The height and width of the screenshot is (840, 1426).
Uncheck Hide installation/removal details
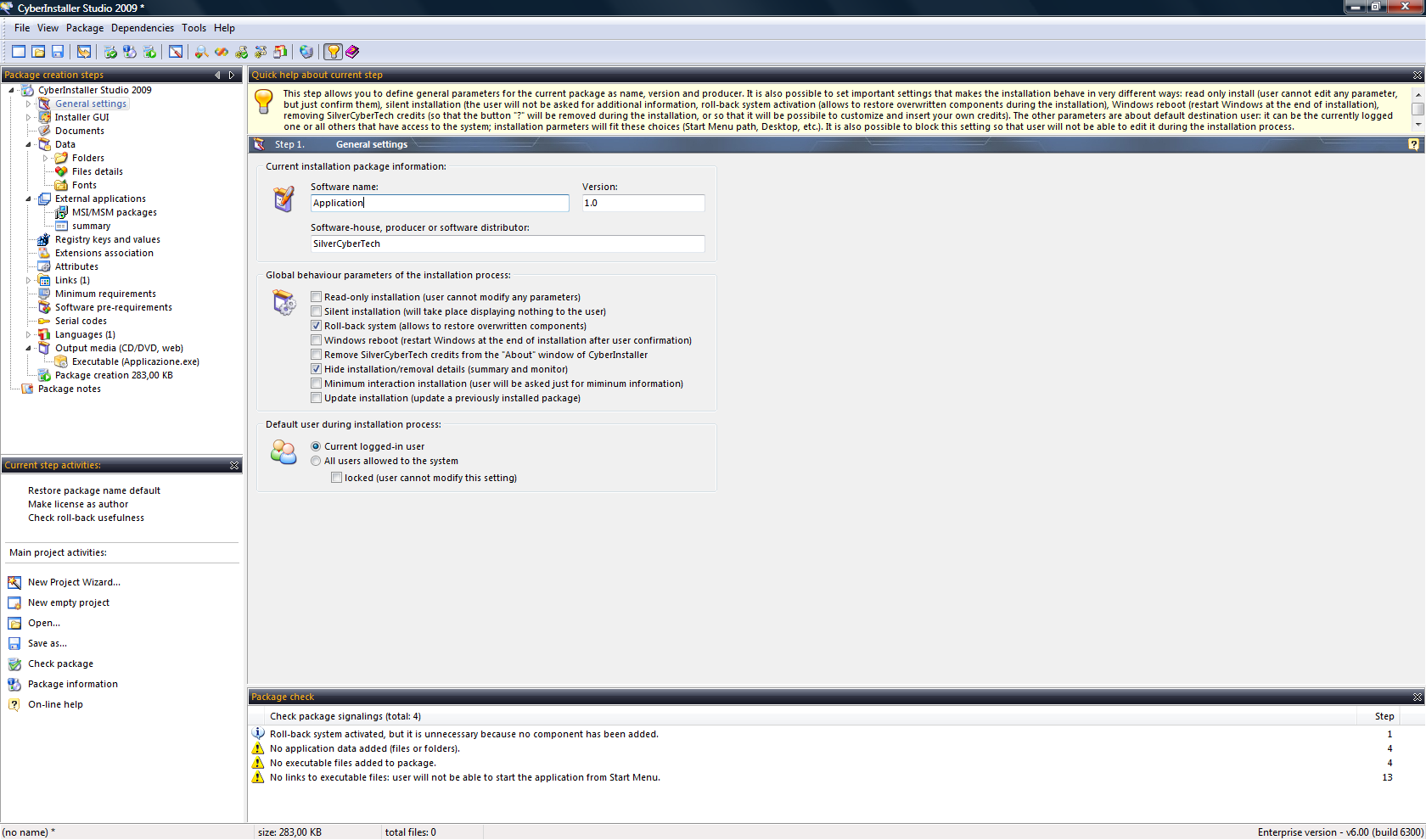(x=316, y=369)
